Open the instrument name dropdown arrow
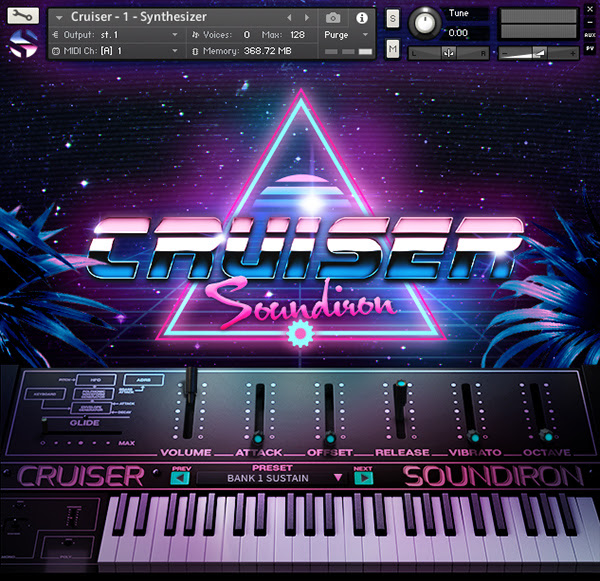The width and height of the screenshot is (600, 581). click(x=59, y=18)
